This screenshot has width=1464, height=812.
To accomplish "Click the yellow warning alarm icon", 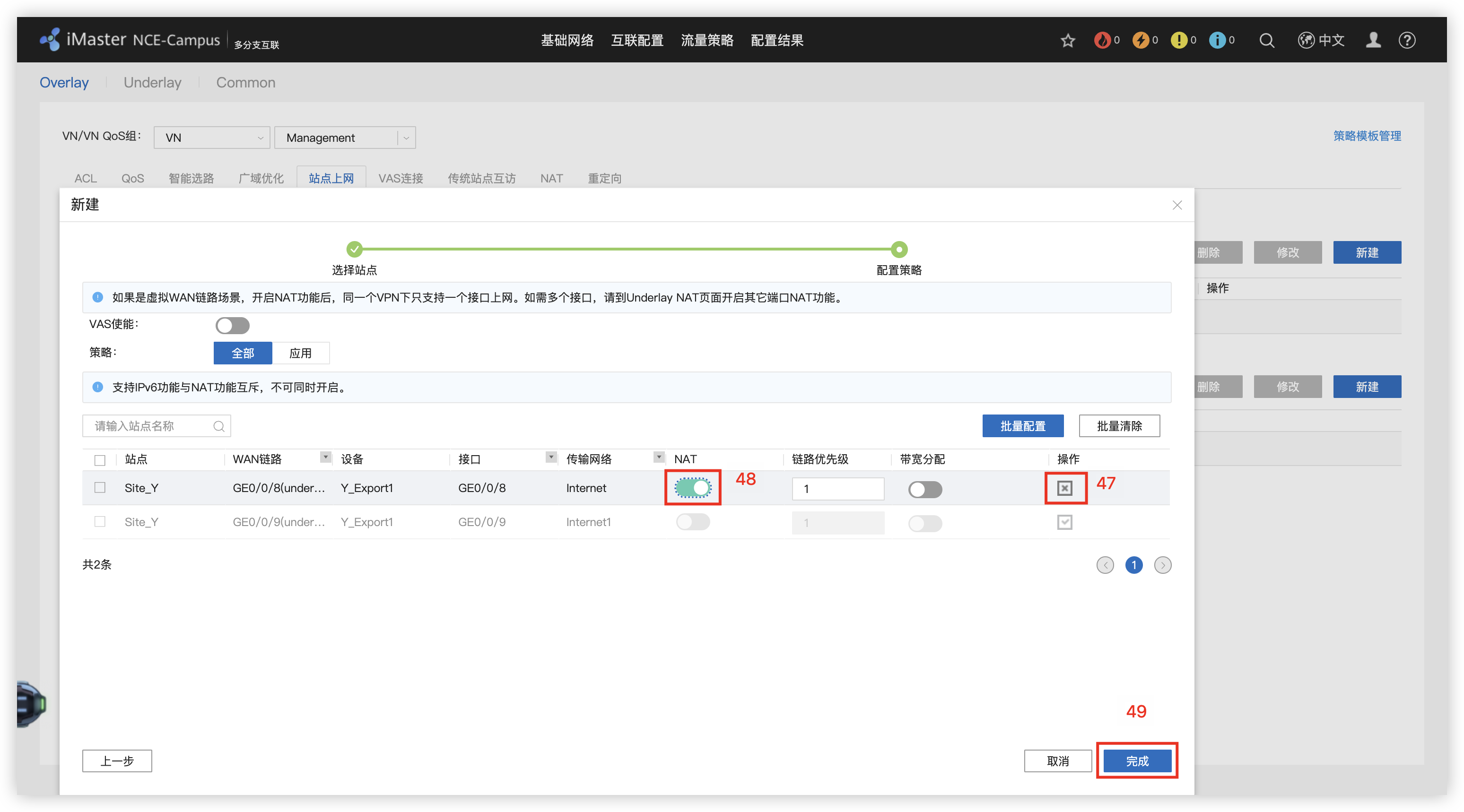I will pos(1179,40).
